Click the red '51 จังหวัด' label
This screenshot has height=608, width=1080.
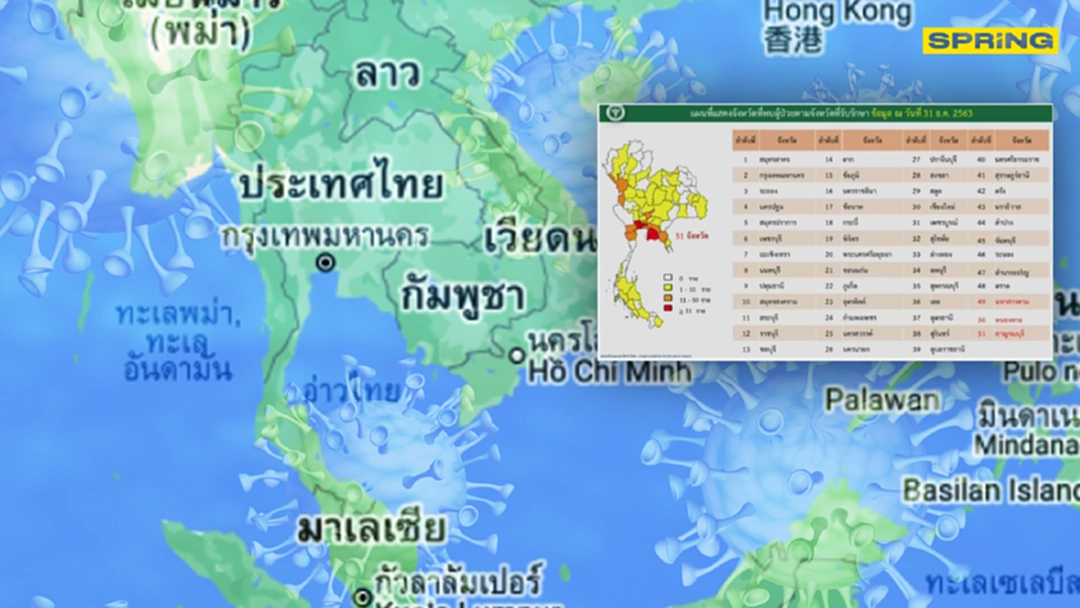[692, 235]
